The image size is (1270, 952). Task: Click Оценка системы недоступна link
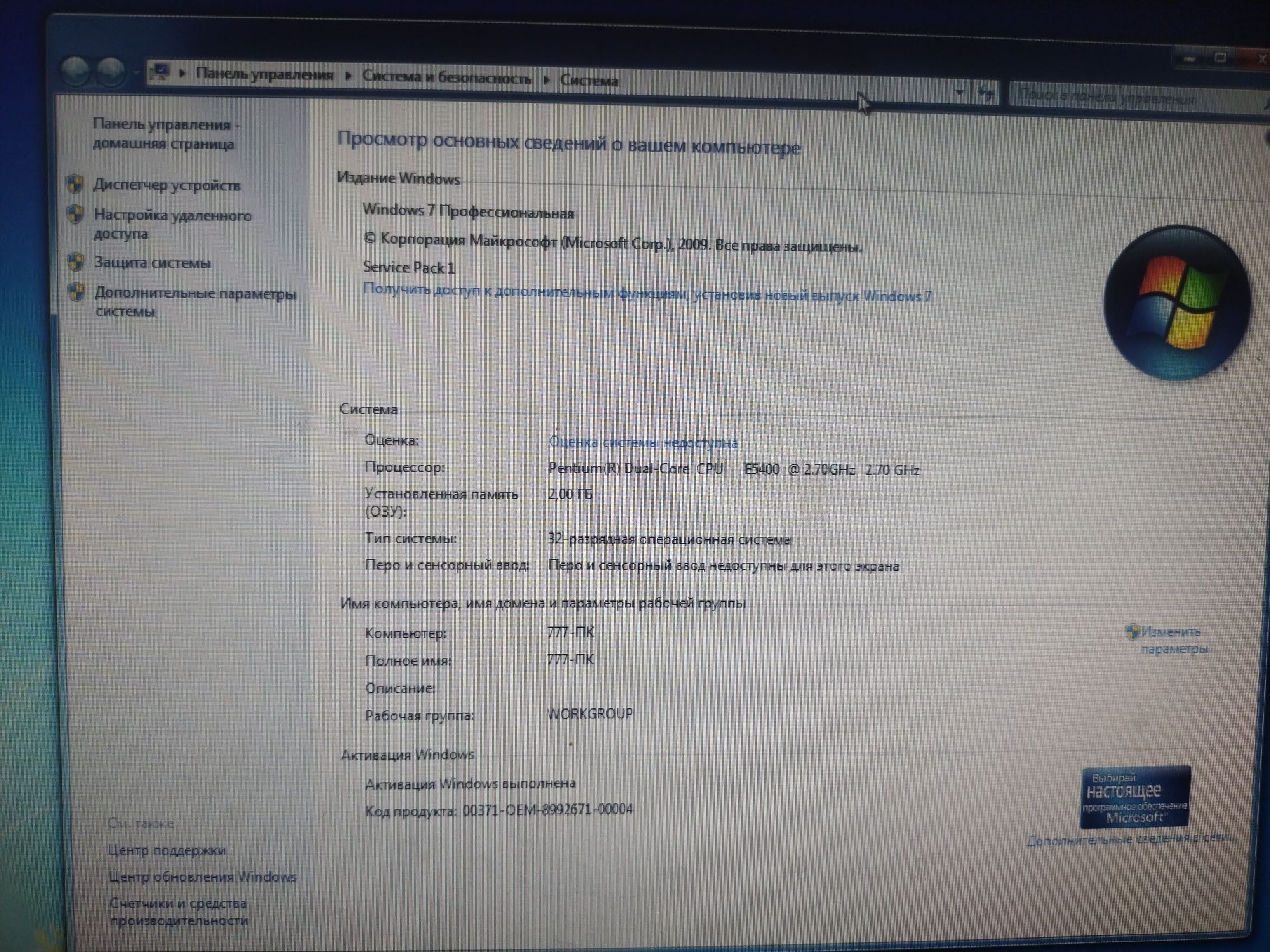(643, 442)
